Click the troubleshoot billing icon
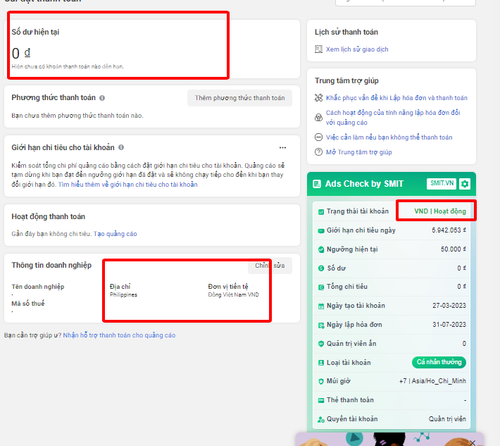Viewport: 500px width, 446px height. tap(319, 98)
